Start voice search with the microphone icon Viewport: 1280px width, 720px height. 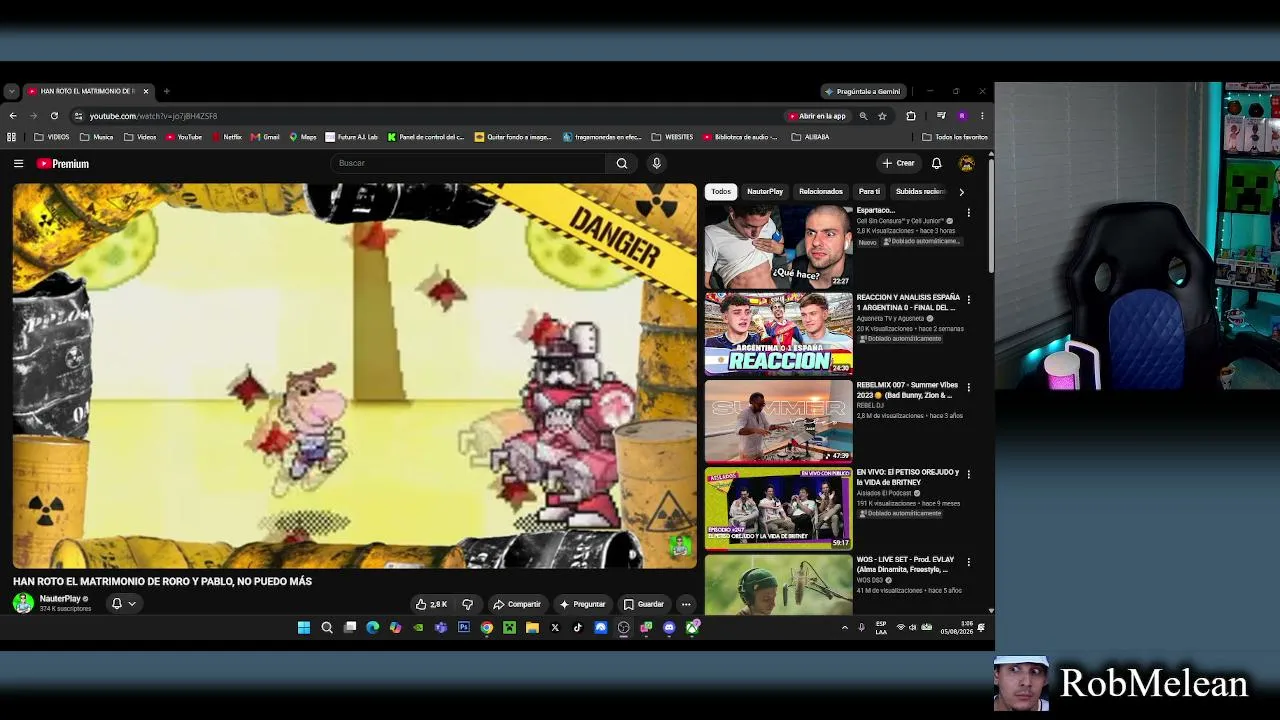pos(656,163)
